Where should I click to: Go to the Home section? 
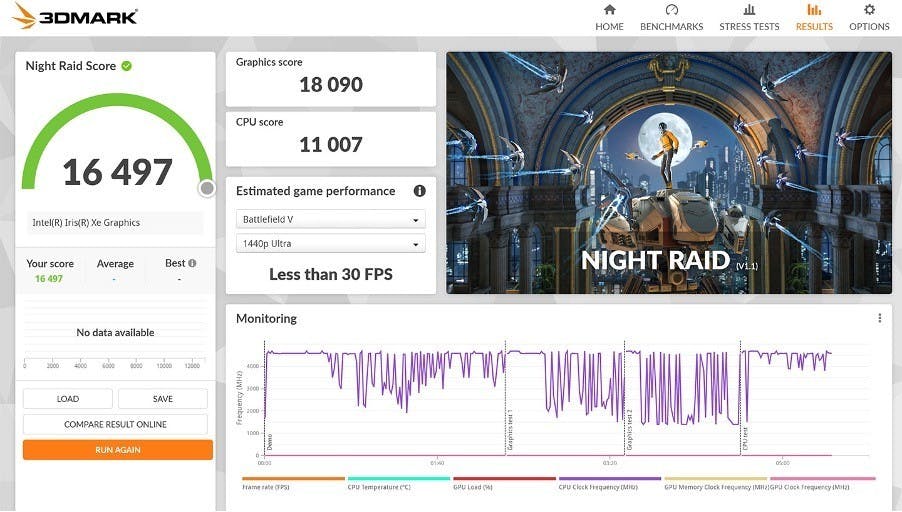609,17
